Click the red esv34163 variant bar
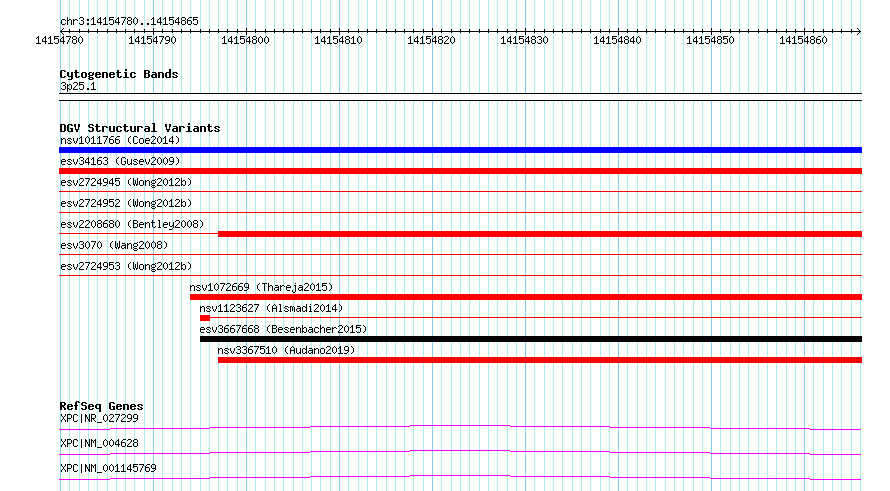890x491 pixels. [460, 171]
